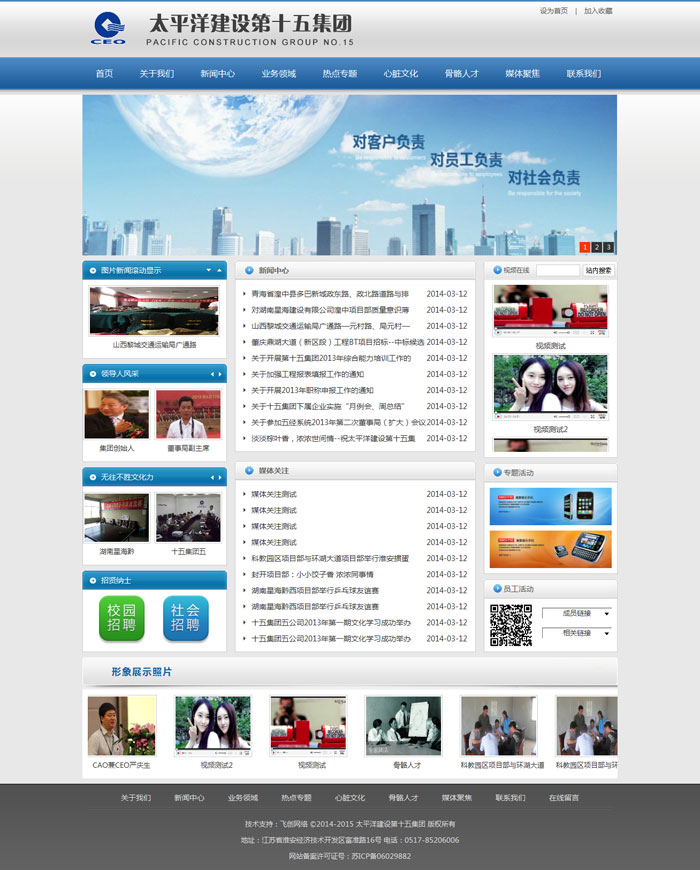700x870 pixels.
Task: Open news item 关于加强工程报表填报工作的通知
Action: pos(308,375)
